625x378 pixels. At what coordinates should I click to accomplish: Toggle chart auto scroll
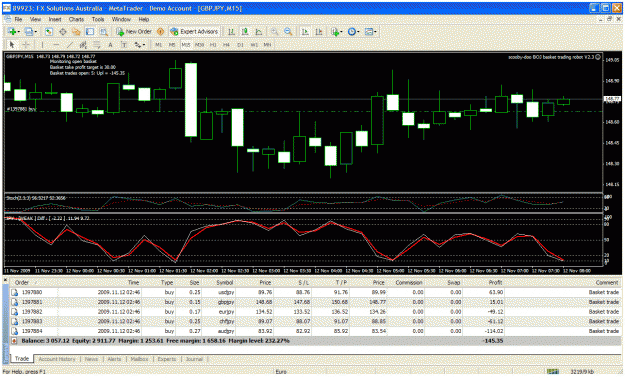305,32
